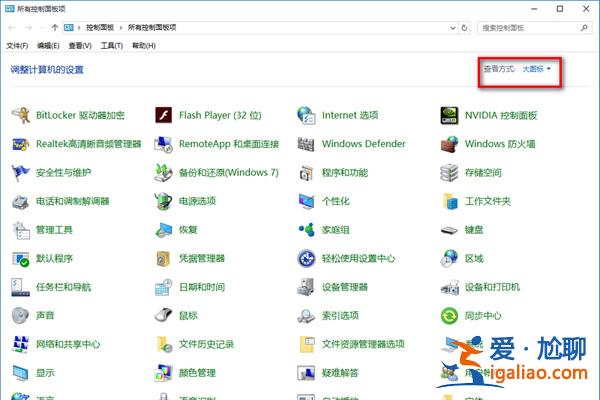Viewport: 600px width, 400px height.
Task: Click 控制面板 in the address breadcrumb
Action: pos(100,28)
